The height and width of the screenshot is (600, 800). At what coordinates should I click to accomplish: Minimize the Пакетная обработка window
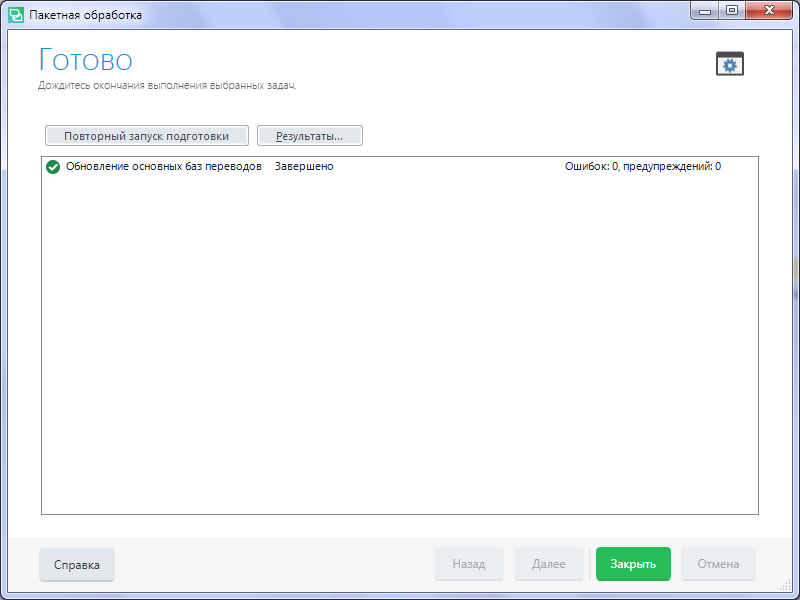point(706,11)
